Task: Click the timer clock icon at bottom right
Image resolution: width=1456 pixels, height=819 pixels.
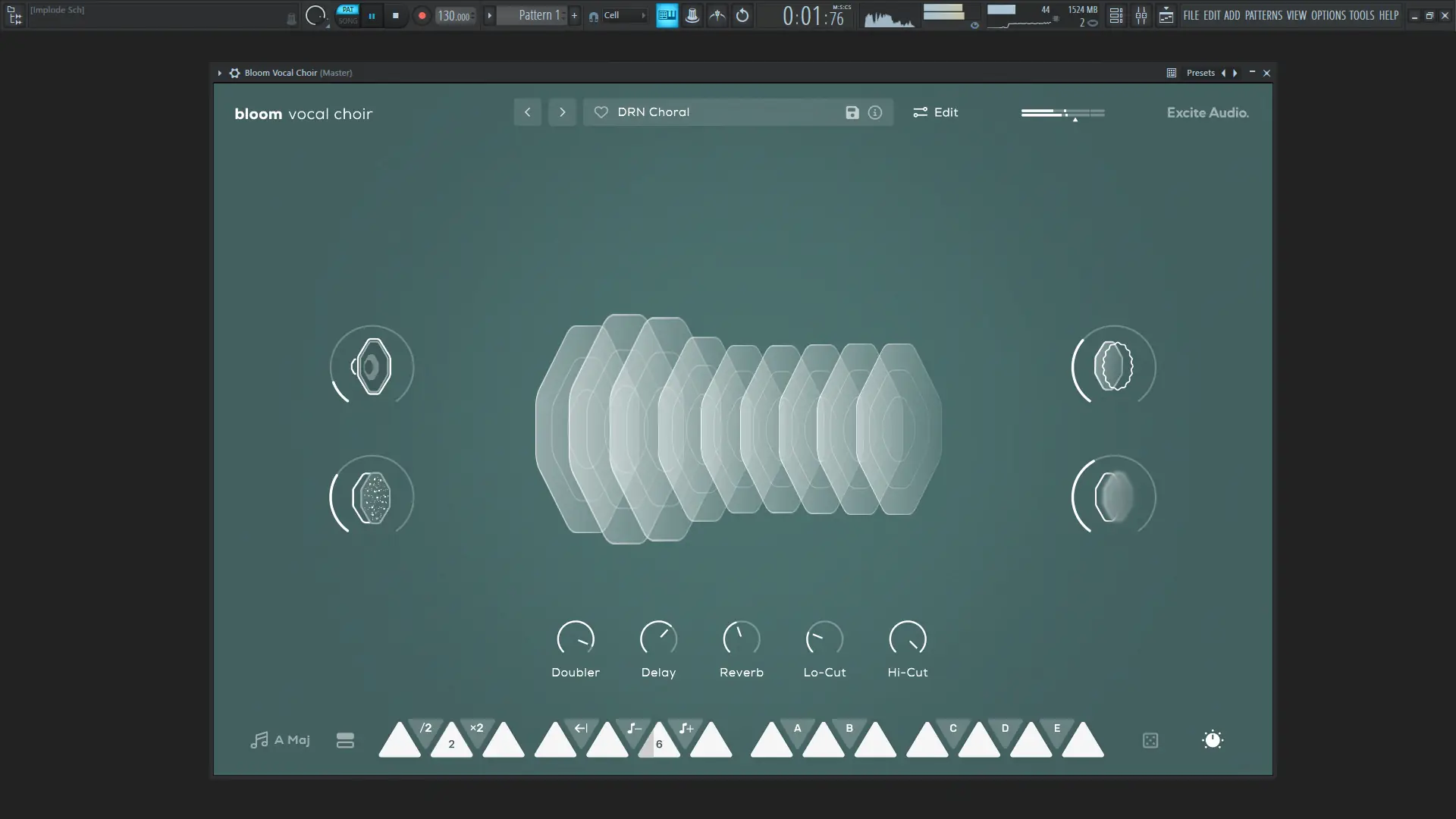Action: tap(1213, 740)
